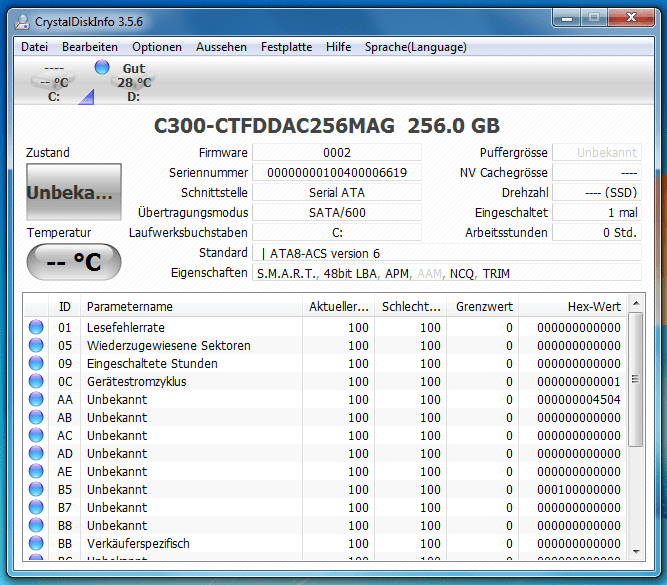Click hex value 000000000001
This screenshot has width=667, height=585.
pos(579,381)
